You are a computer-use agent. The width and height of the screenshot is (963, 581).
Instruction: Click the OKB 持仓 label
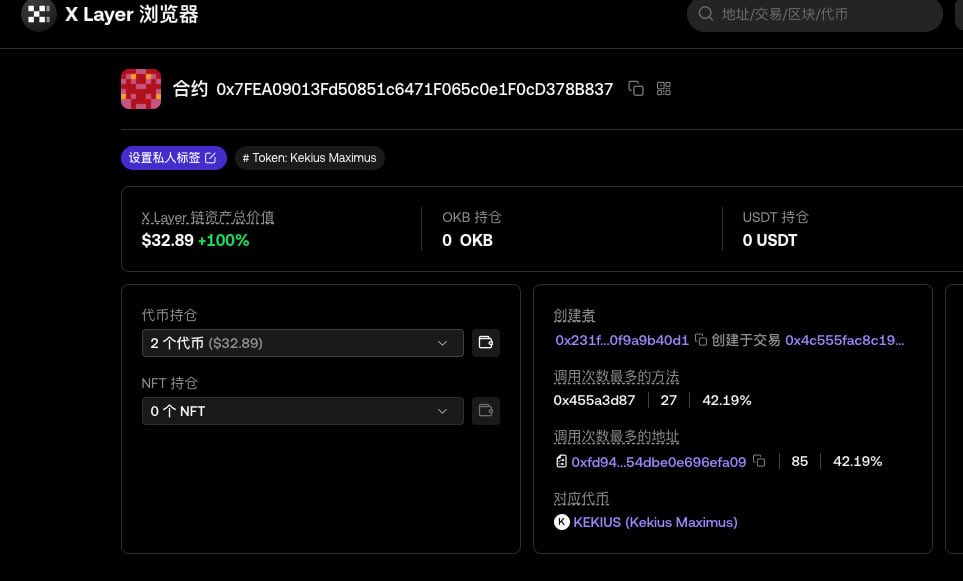pyautogui.click(x=472, y=217)
